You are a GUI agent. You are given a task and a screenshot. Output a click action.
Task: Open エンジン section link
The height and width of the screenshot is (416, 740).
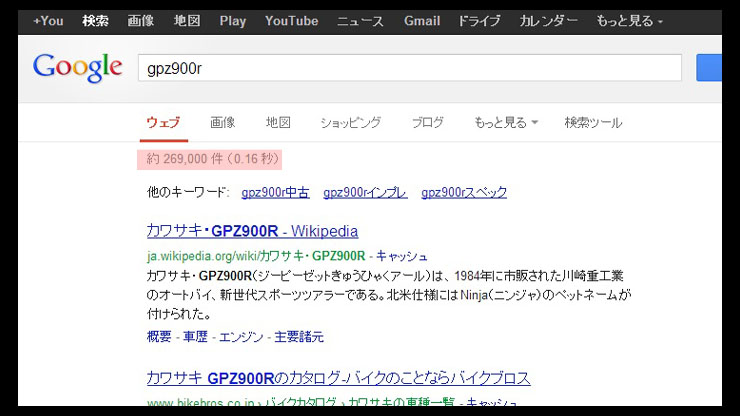(241, 337)
